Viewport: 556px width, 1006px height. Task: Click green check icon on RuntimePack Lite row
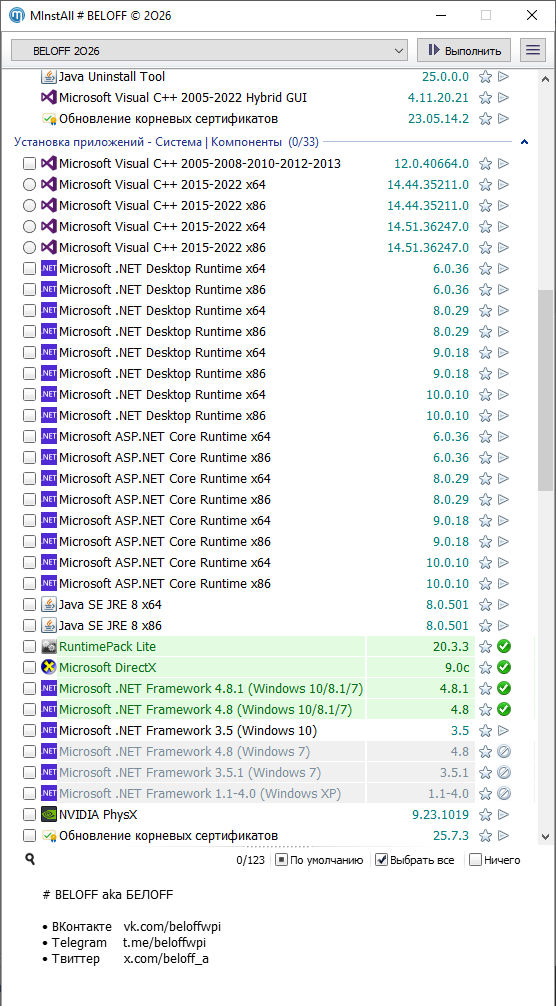[x=504, y=647]
